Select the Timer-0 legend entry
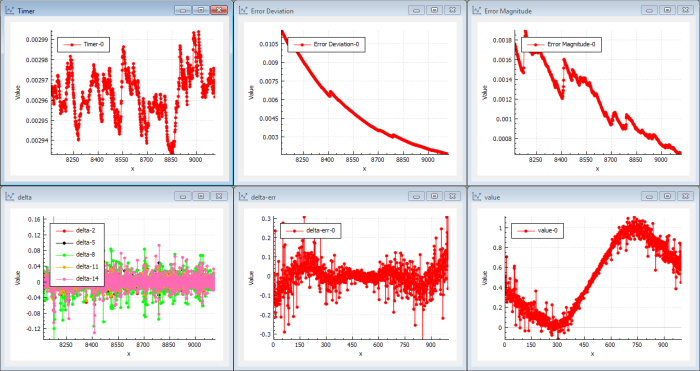Viewport: 700px width, 371px height. [x=83, y=44]
